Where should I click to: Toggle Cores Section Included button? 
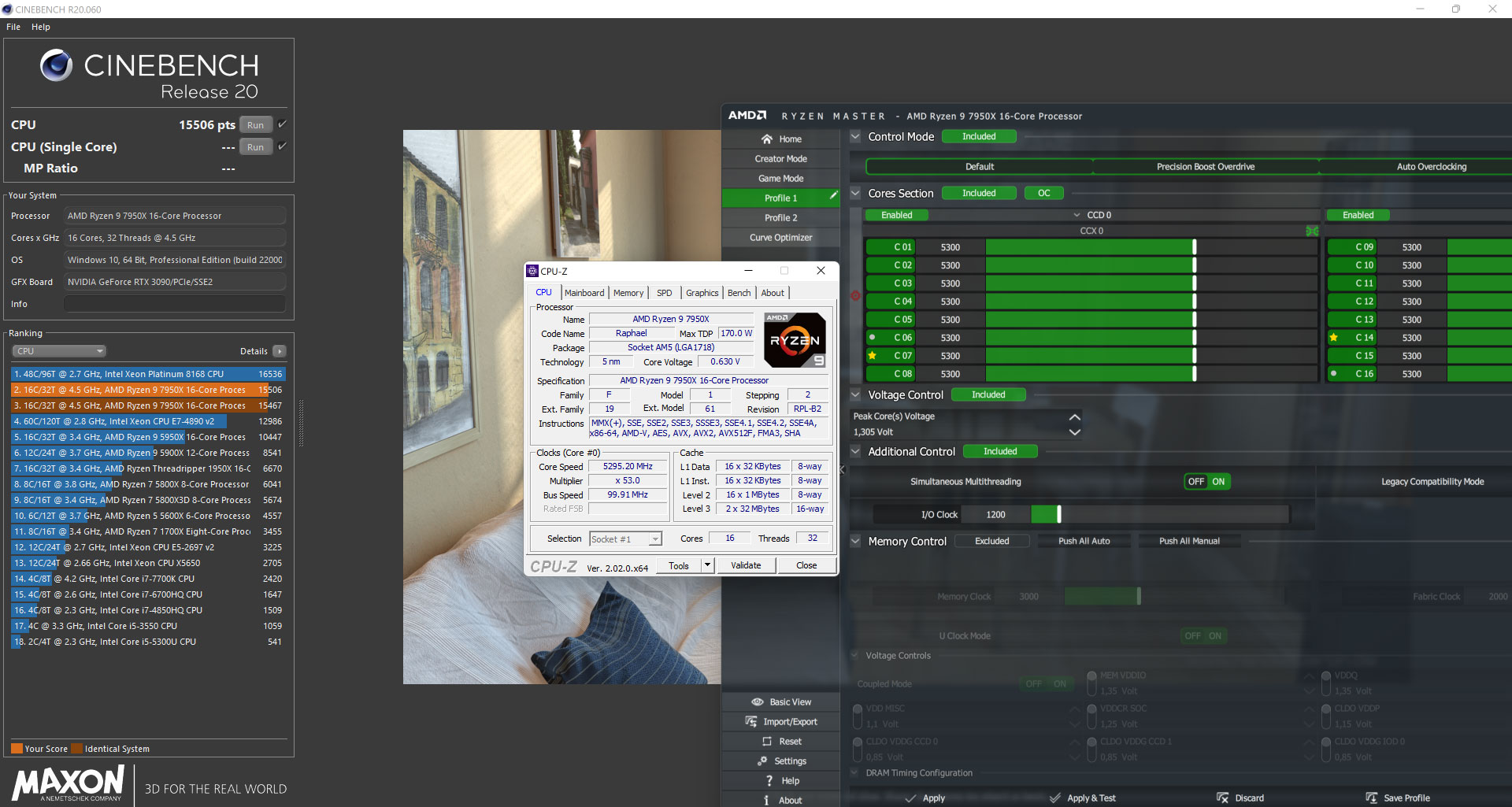(x=979, y=193)
